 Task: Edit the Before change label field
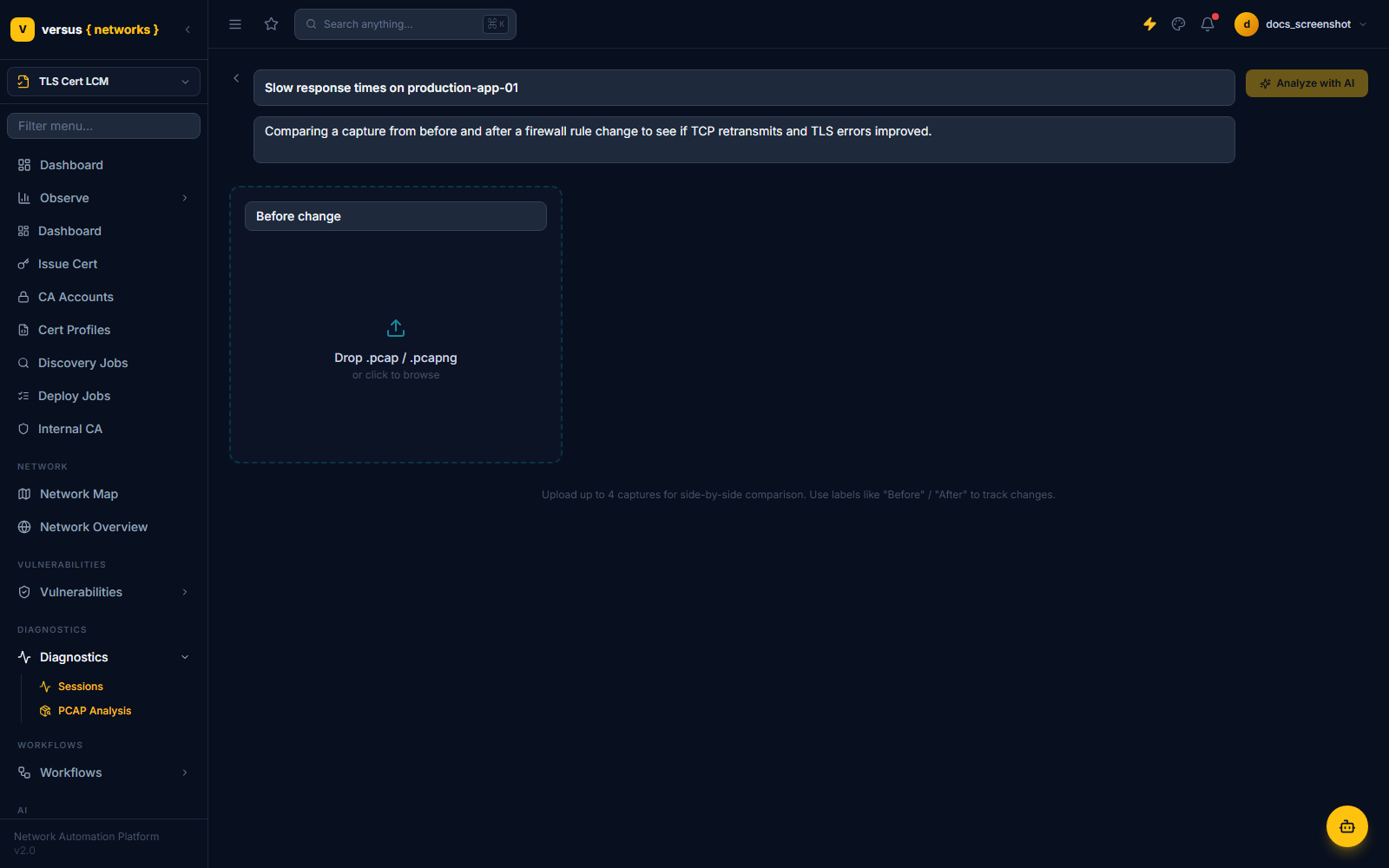point(396,216)
